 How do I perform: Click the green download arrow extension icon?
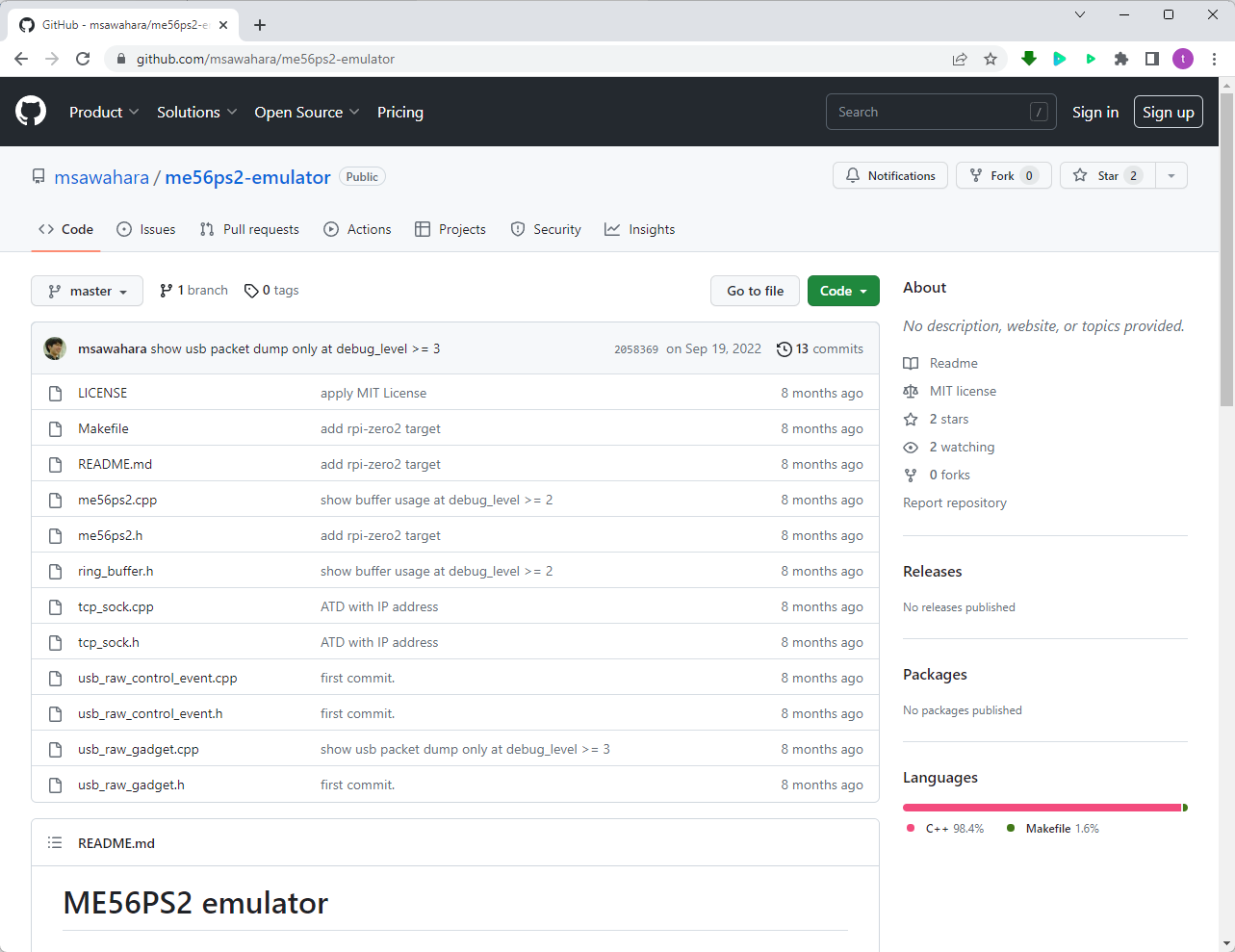[1029, 59]
